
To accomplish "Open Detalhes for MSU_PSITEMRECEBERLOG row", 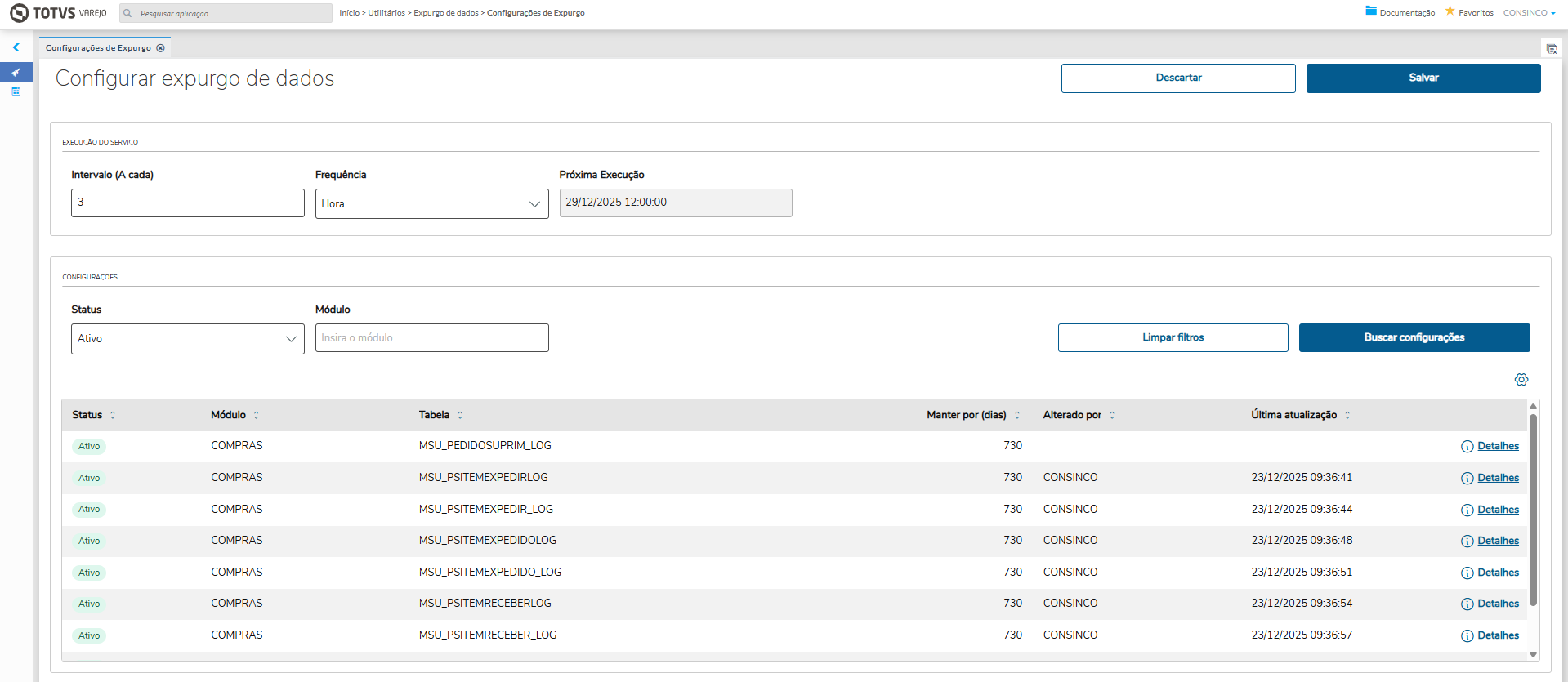I will pyautogui.click(x=1497, y=604).
